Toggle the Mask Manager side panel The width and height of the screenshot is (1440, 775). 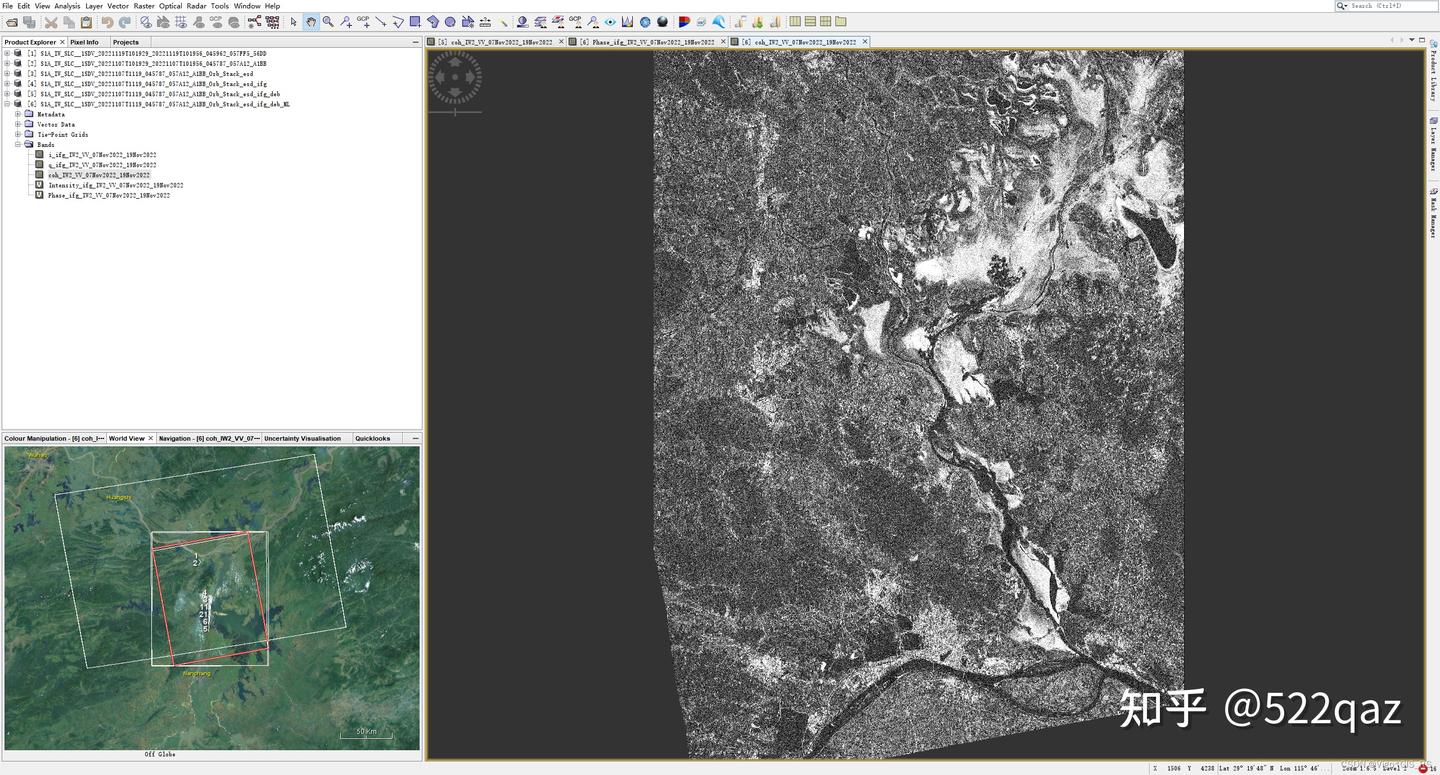[1434, 190]
